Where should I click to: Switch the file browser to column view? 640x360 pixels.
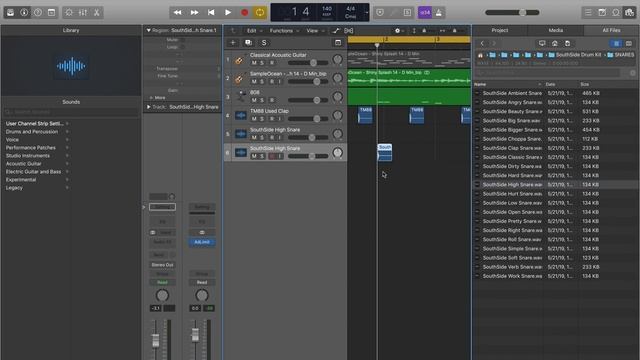(629, 43)
